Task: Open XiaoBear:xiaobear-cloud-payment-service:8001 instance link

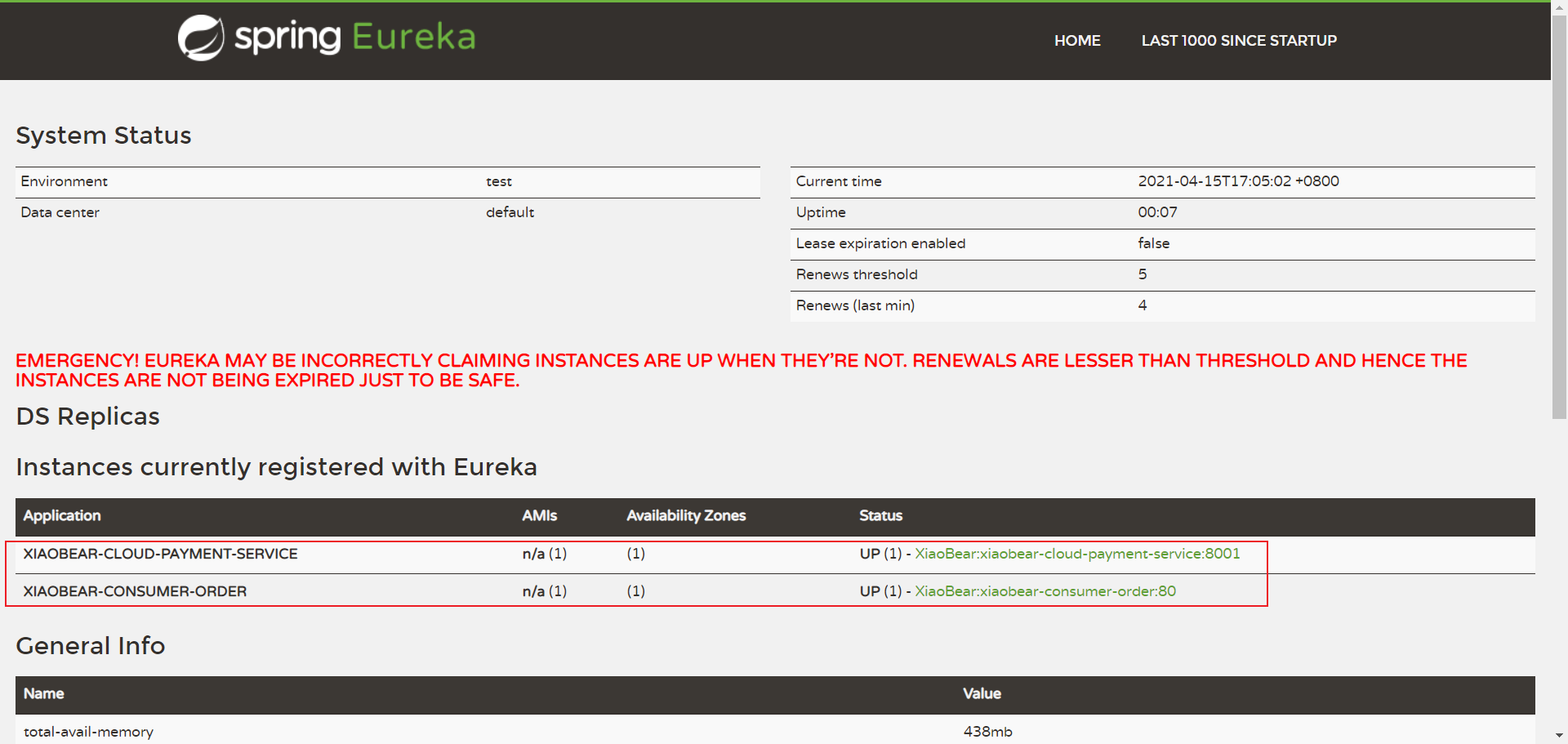Action: tap(1077, 554)
